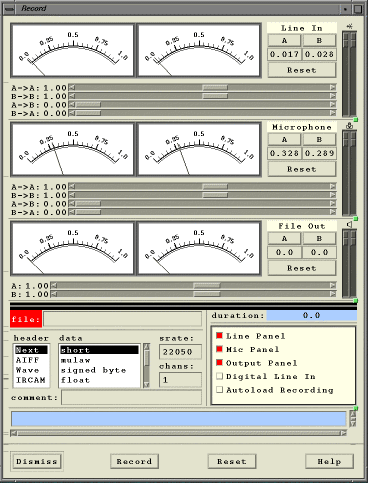The image size is (368, 483).
Task: Toggle Line In channel B button
Action: [x=319, y=40]
